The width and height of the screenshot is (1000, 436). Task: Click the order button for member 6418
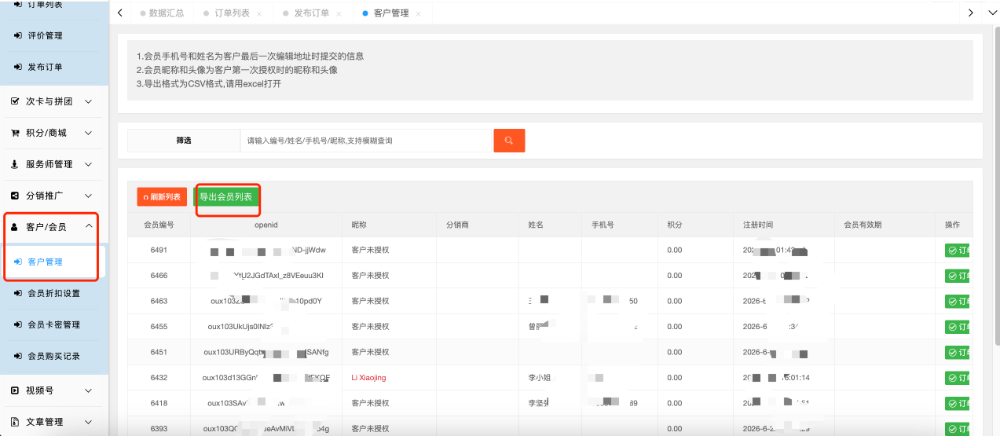(957, 403)
